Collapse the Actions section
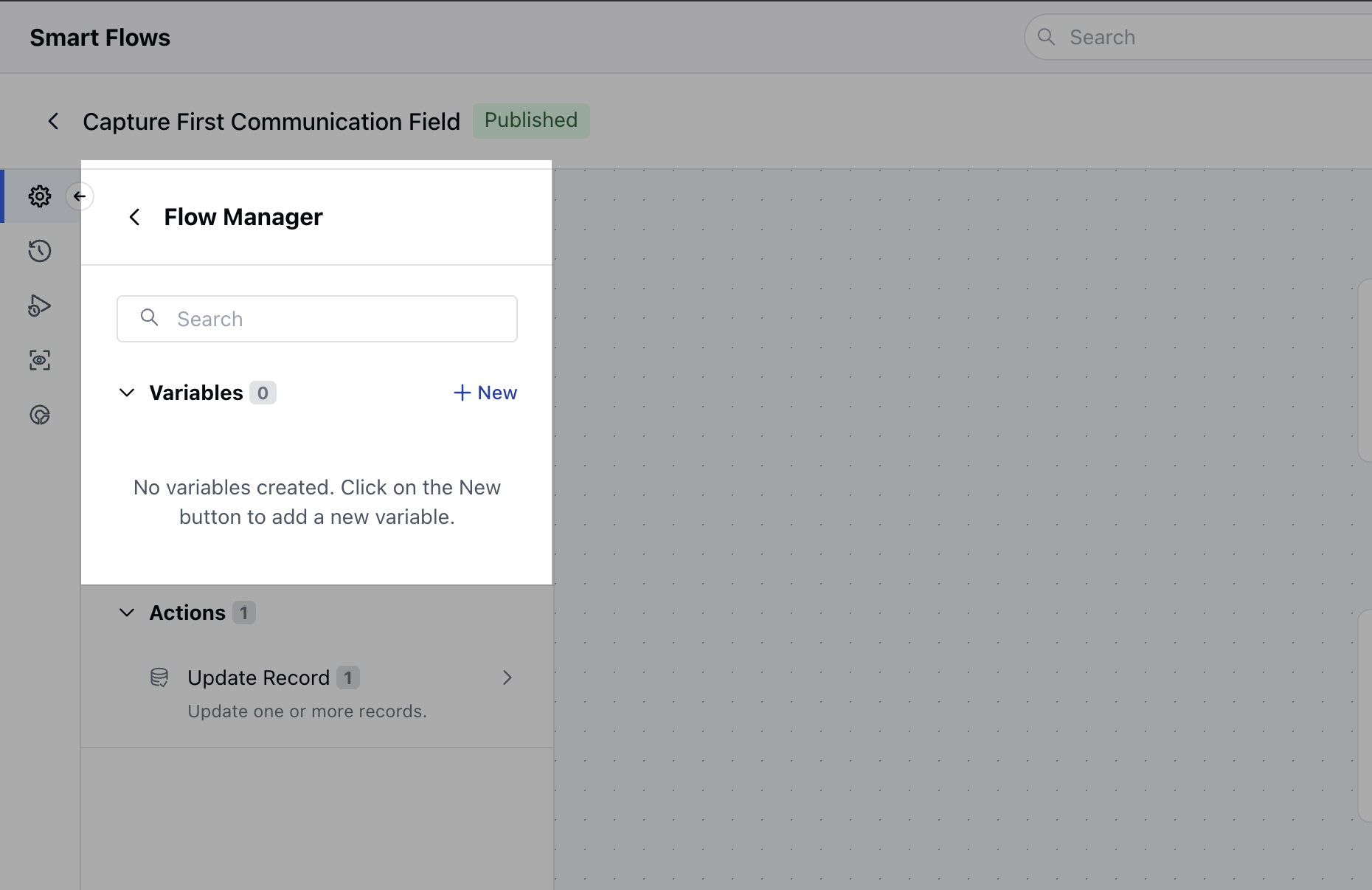 [x=126, y=613]
